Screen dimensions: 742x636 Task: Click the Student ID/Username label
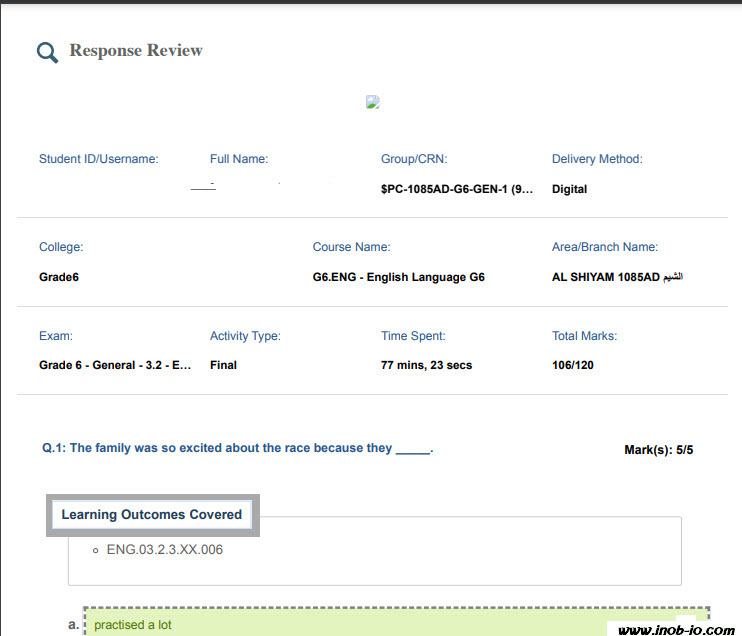coord(98,159)
